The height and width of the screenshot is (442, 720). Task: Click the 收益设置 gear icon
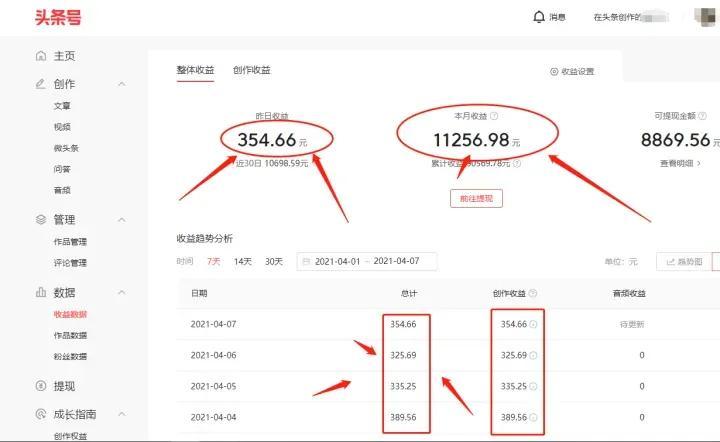pos(554,72)
